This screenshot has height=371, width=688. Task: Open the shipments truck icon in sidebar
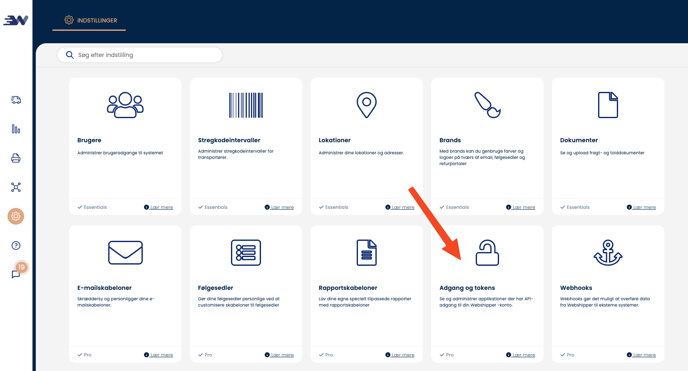pyautogui.click(x=16, y=100)
